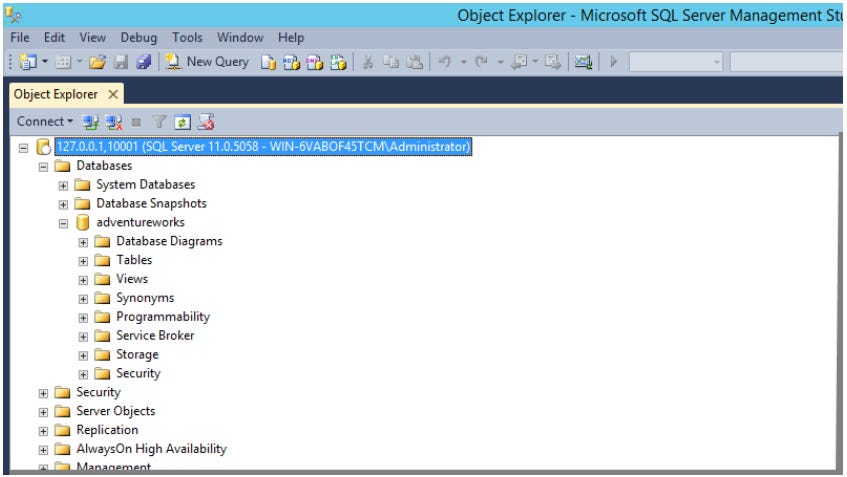Viewport: 847px width, 477px height.
Task: Open the New Project dropdown arrow
Action: point(45,62)
